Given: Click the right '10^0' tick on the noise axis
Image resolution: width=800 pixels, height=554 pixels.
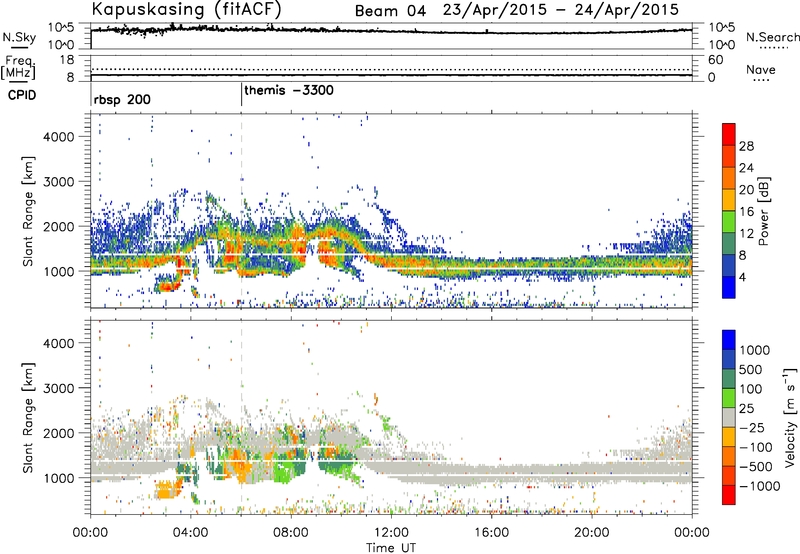Looking at the screenshot, I should 721,45.
